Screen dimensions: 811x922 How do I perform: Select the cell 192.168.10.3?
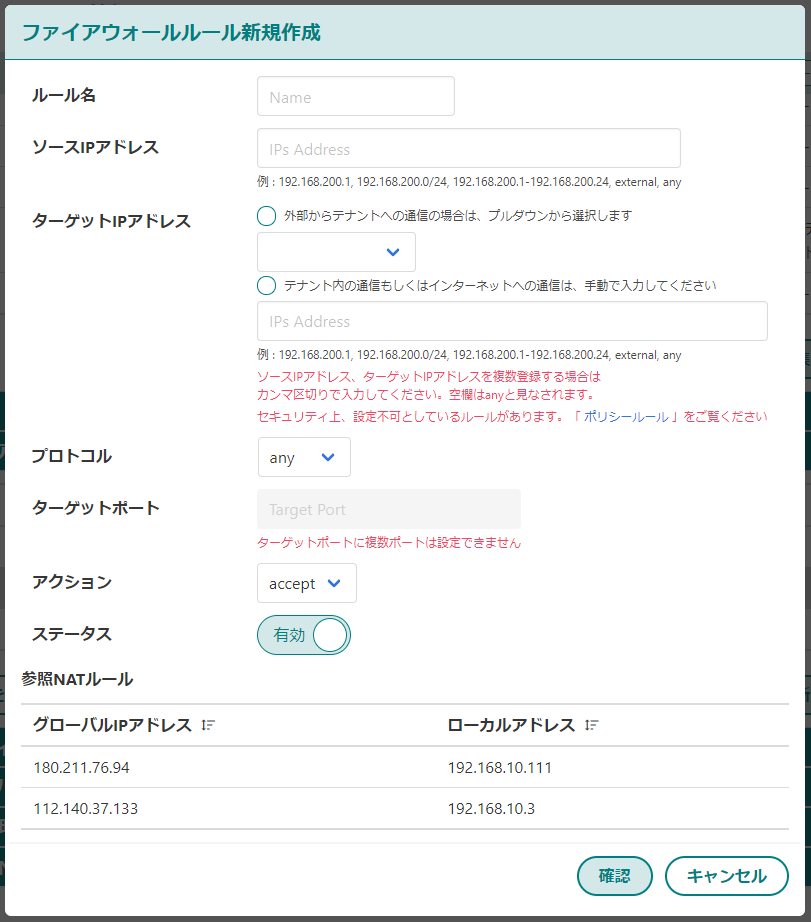(x=491, y=809)
